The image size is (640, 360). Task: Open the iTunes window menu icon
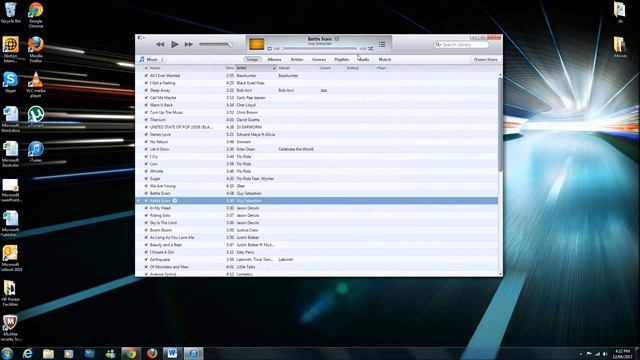click(140, 38)
